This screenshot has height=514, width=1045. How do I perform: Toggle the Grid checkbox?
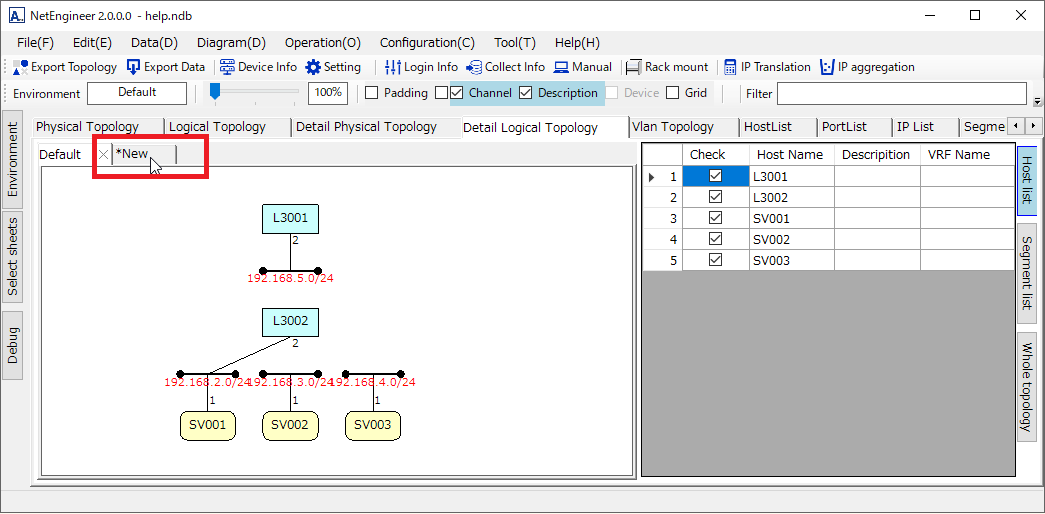click(x=673, y=93)
